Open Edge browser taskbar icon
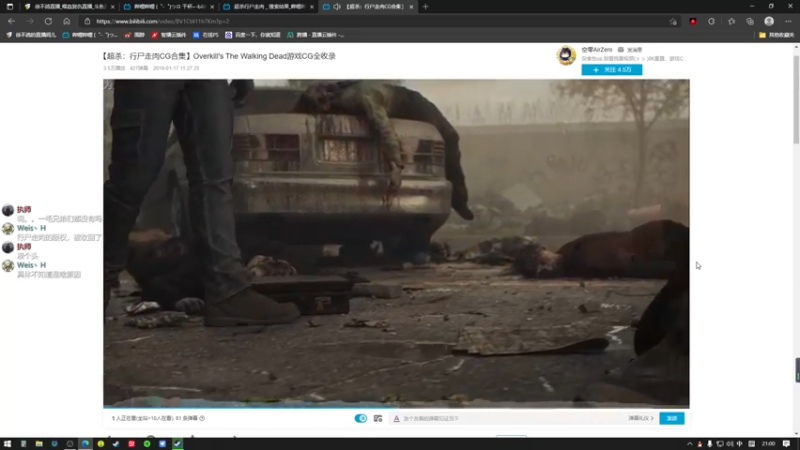 pos(85,444)
